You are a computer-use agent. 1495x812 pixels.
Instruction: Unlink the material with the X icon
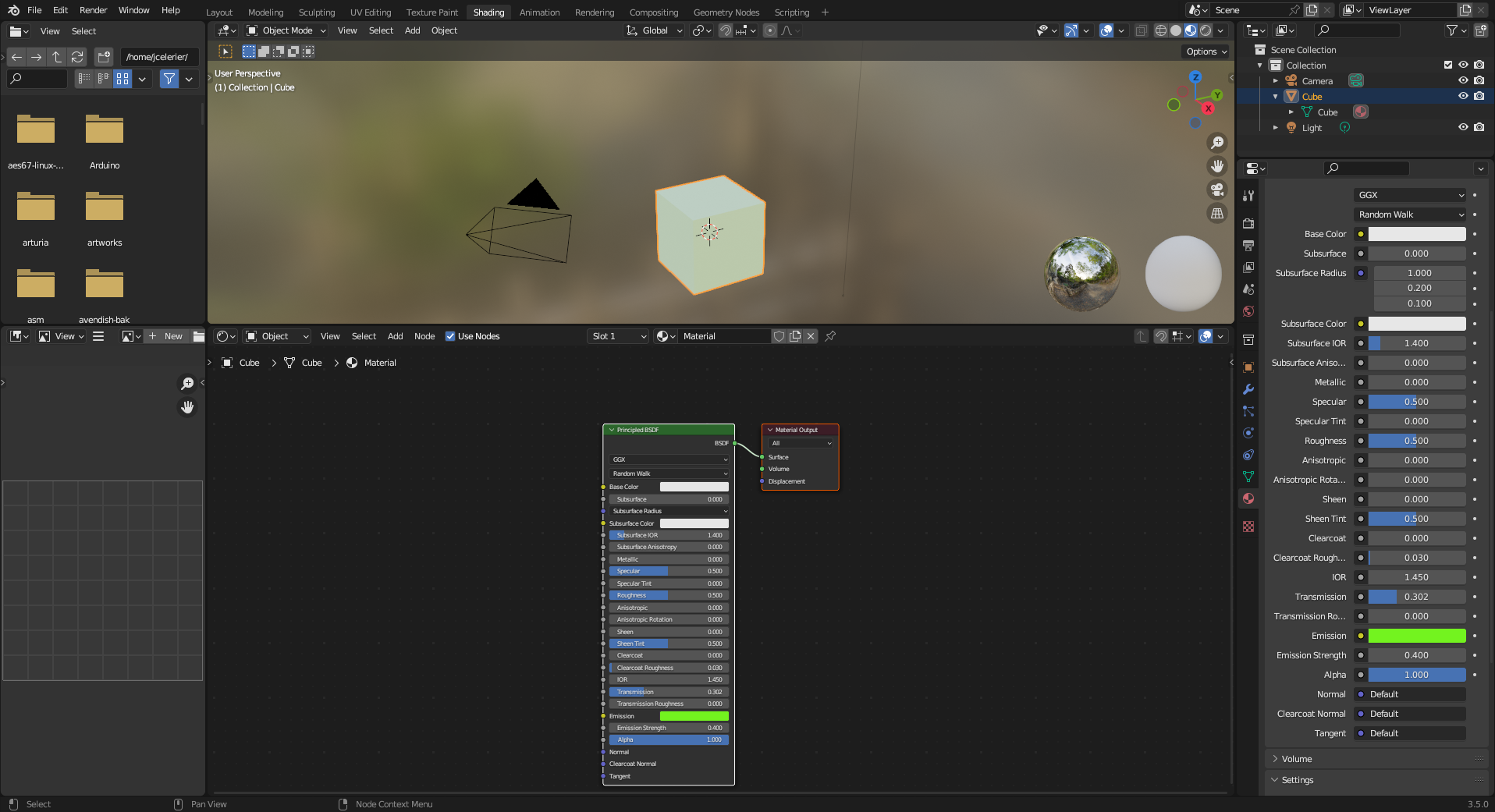pos(811,336)
